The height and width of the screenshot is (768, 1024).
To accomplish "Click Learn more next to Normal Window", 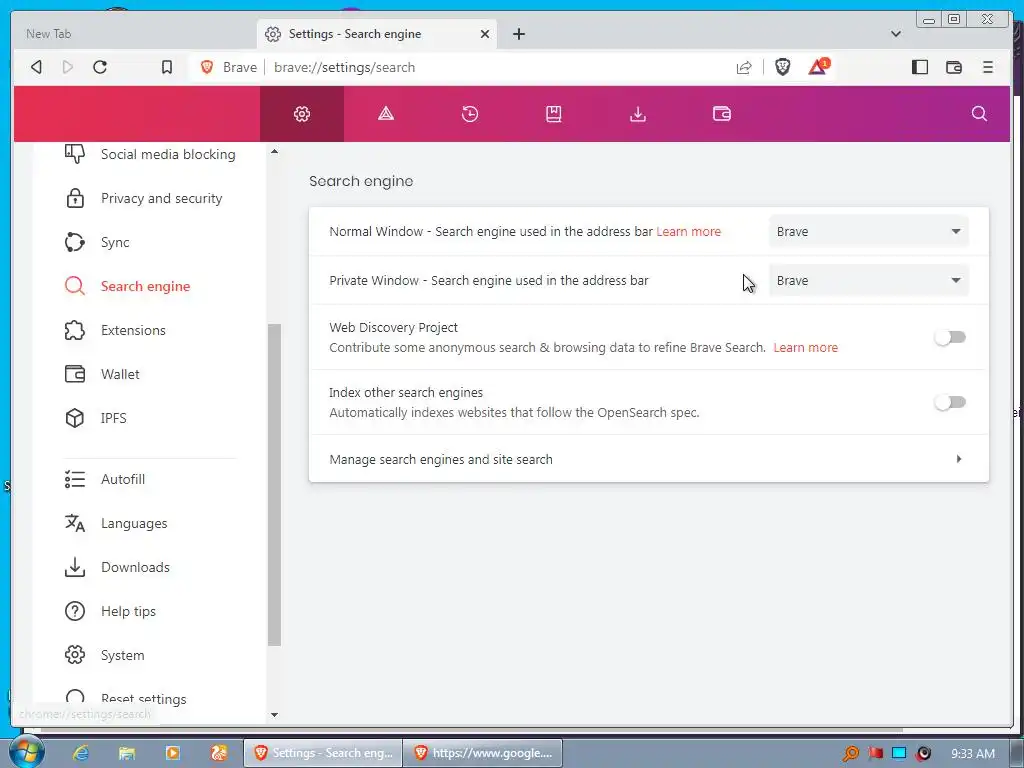I will [688, 231].
